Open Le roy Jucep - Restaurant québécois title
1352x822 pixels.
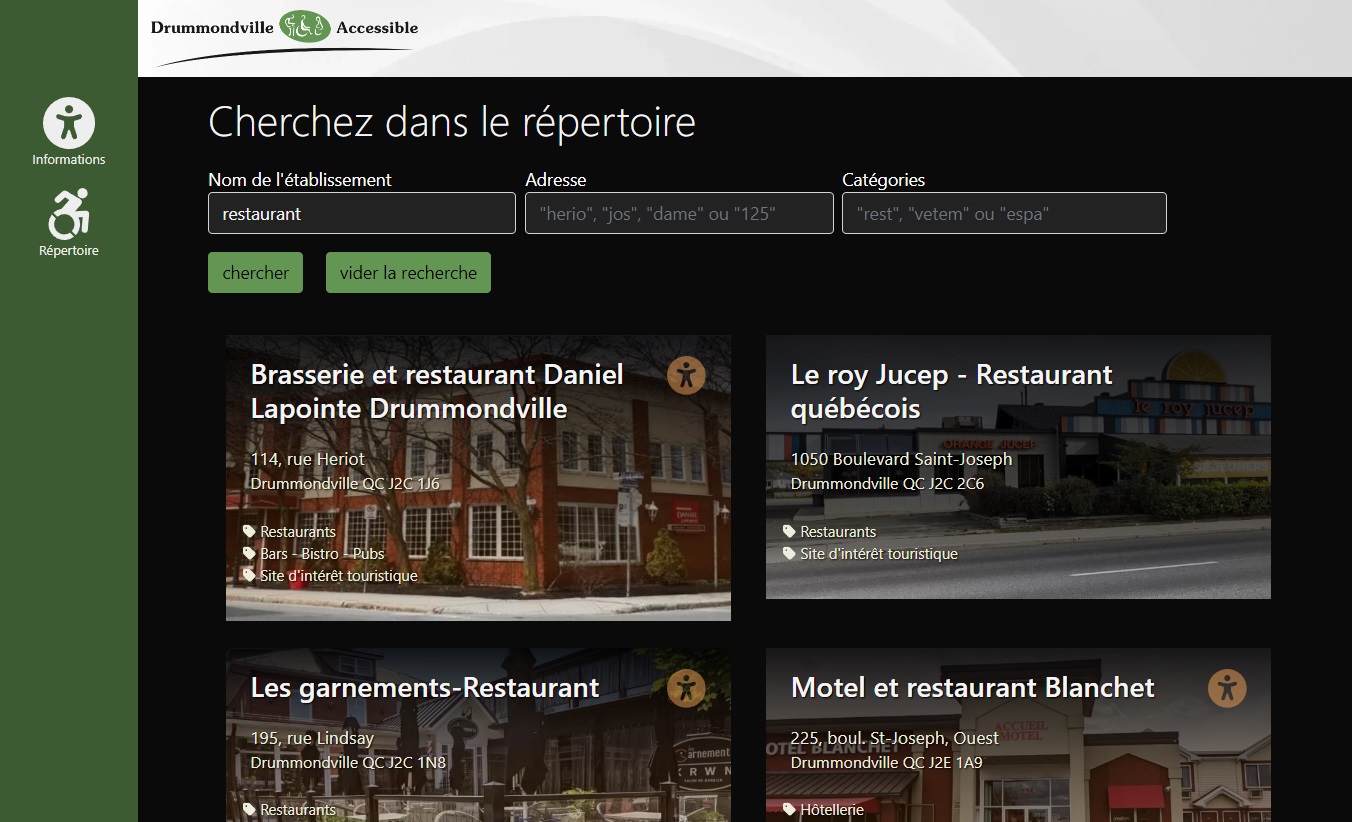[951, 391]
